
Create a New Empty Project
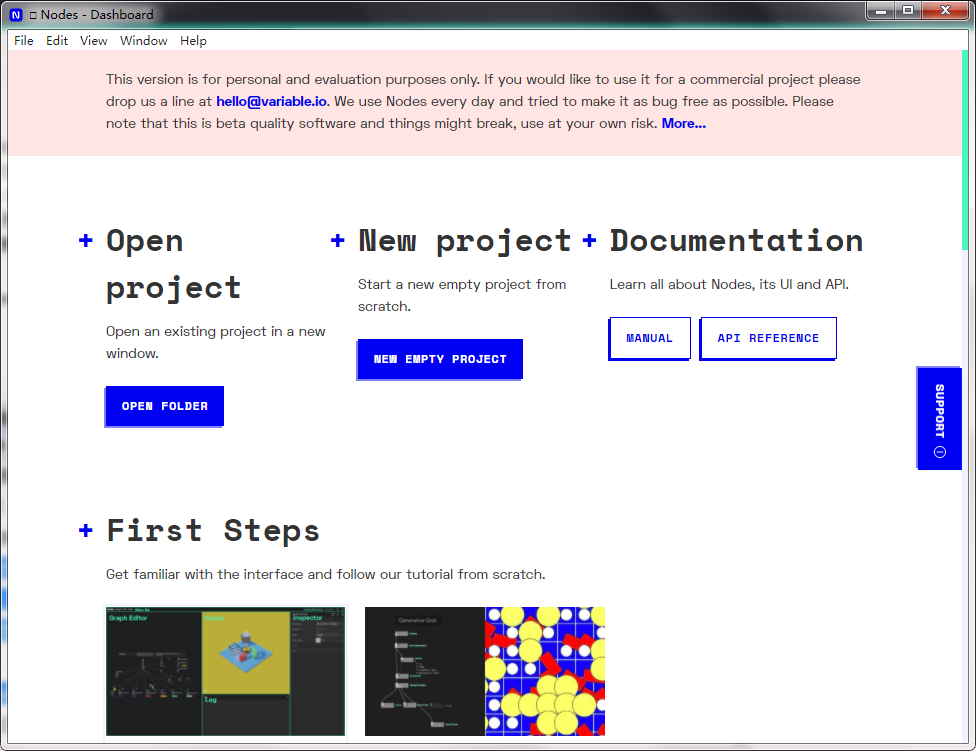click(x=440, y=359)
